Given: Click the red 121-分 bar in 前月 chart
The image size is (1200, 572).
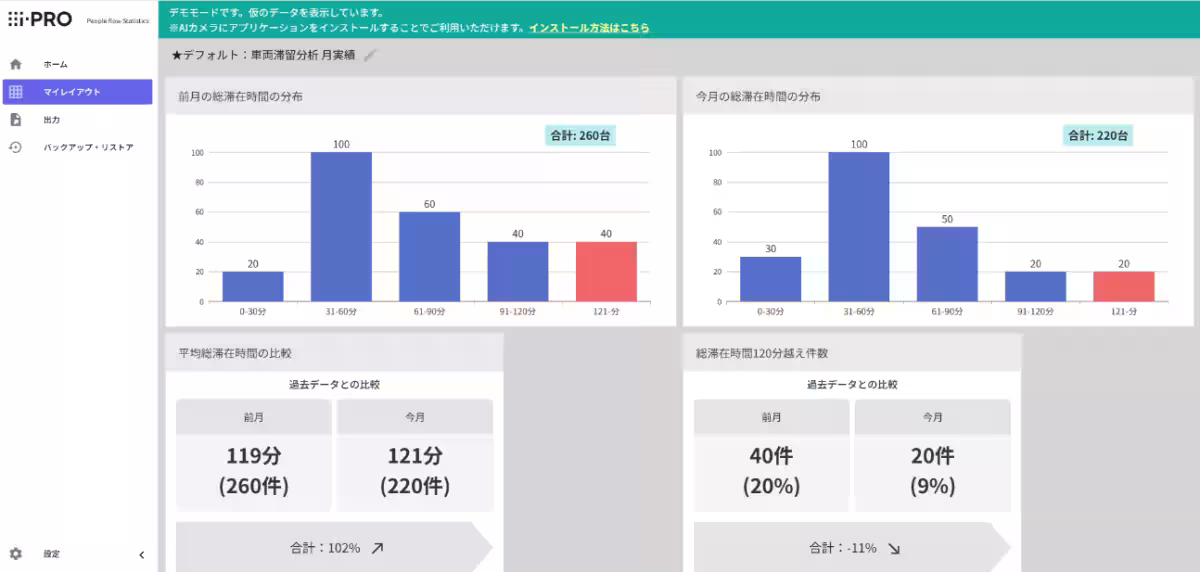Looking at the screenshot, I should coord(606,271).
